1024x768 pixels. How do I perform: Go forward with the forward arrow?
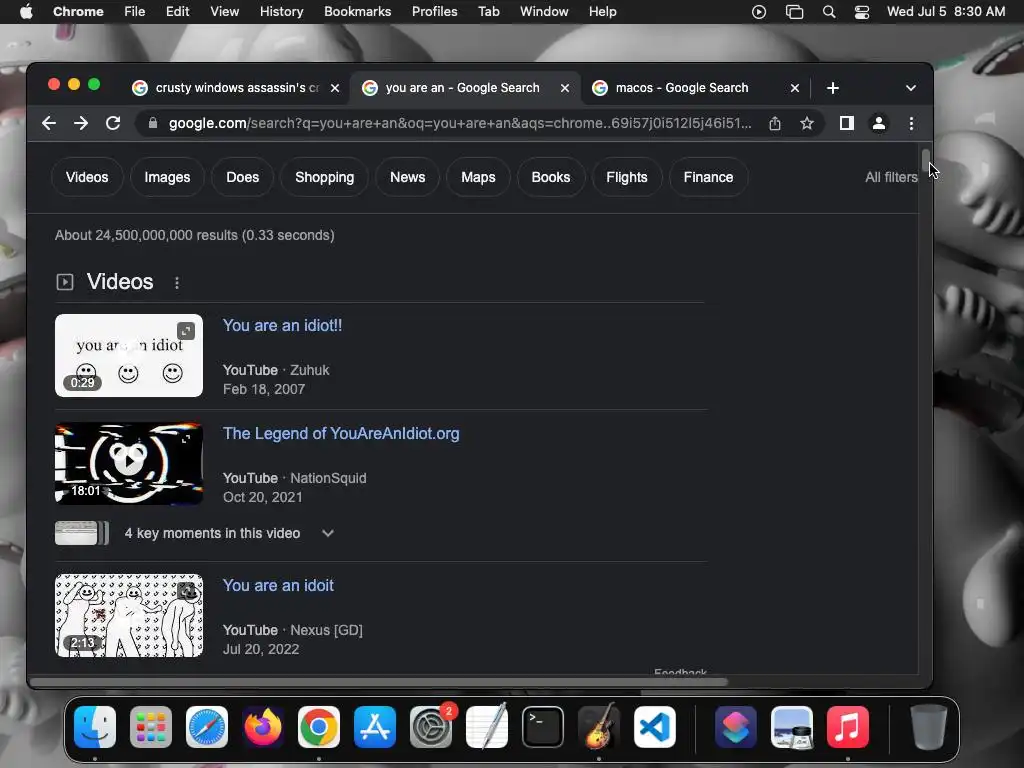coord(81,123)
